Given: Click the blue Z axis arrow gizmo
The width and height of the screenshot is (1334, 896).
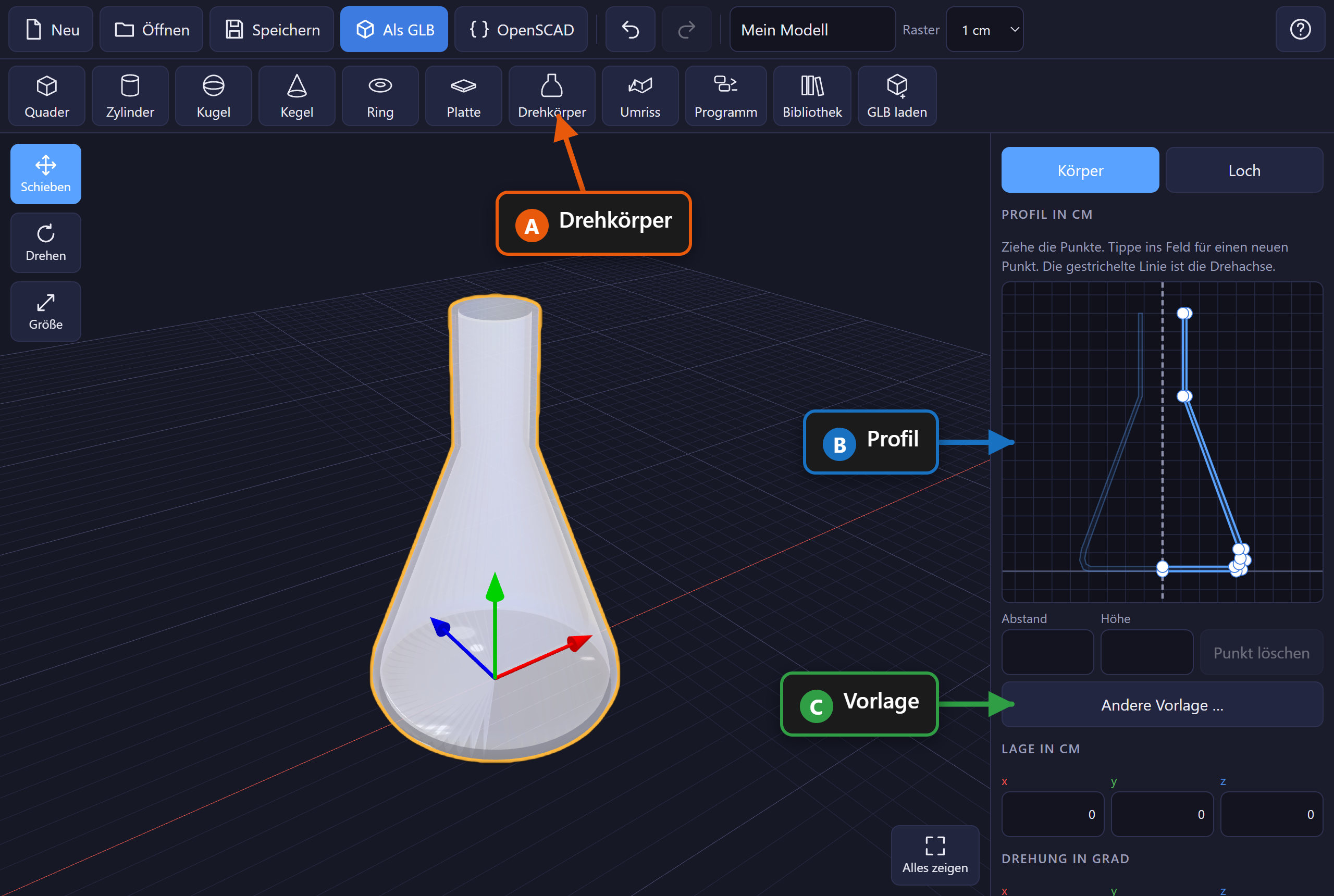Looking at the screenshot, I should pos(441,626).
